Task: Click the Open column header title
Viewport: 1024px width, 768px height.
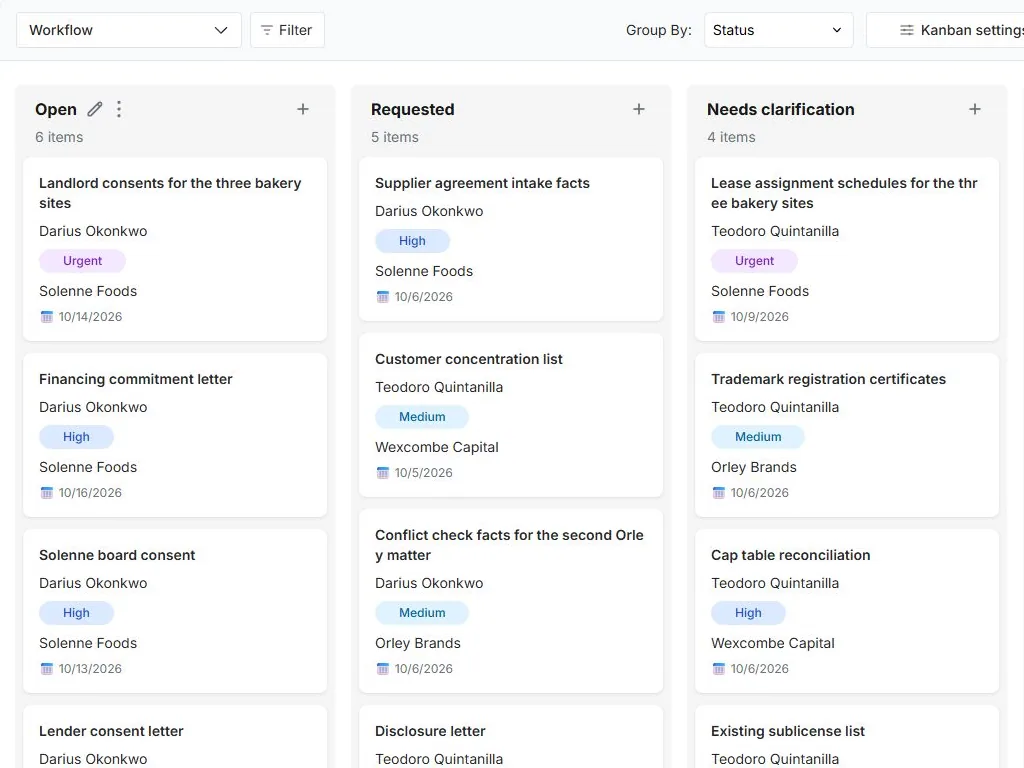Action: click(56, 109)
